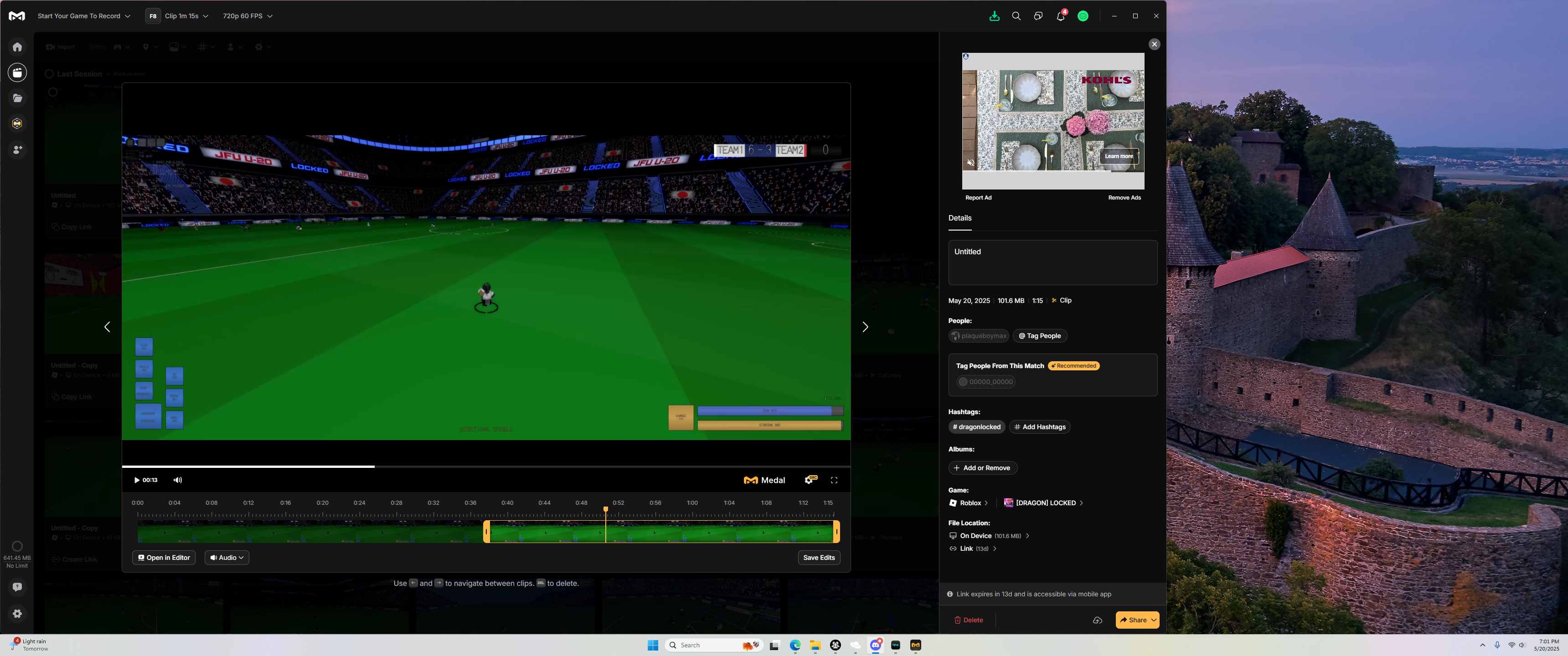Click Add Hashtags button
The height and width of the screenshot is (656, 1568).
click(1040, 426)
